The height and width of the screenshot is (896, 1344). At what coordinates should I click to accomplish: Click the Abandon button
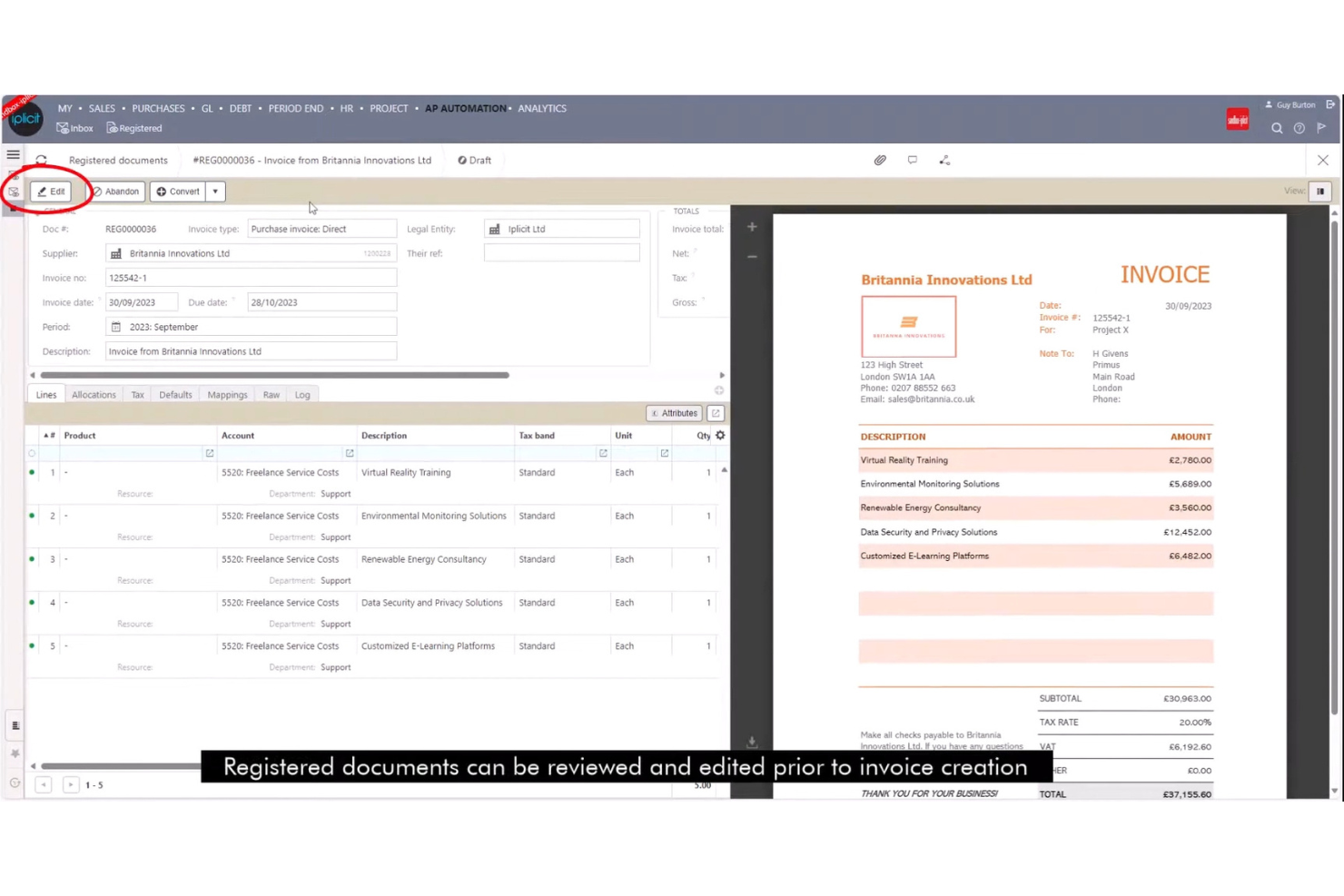(x=115, y=192)
